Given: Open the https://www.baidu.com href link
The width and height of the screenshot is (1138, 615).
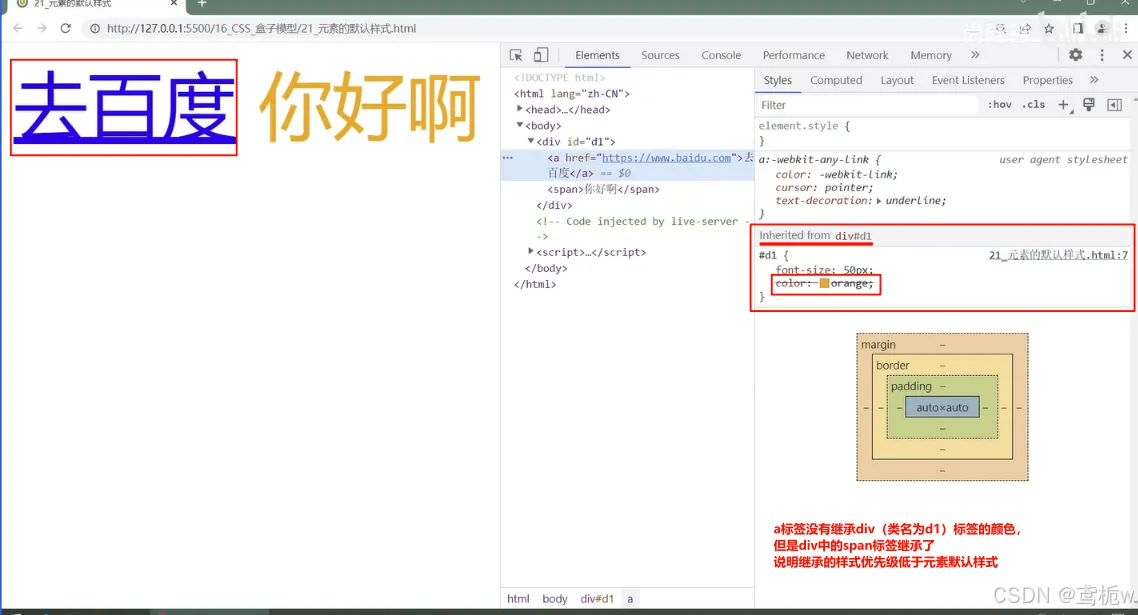Looking at the screenshot, I should pyautogui.click(x=666, y=158).
